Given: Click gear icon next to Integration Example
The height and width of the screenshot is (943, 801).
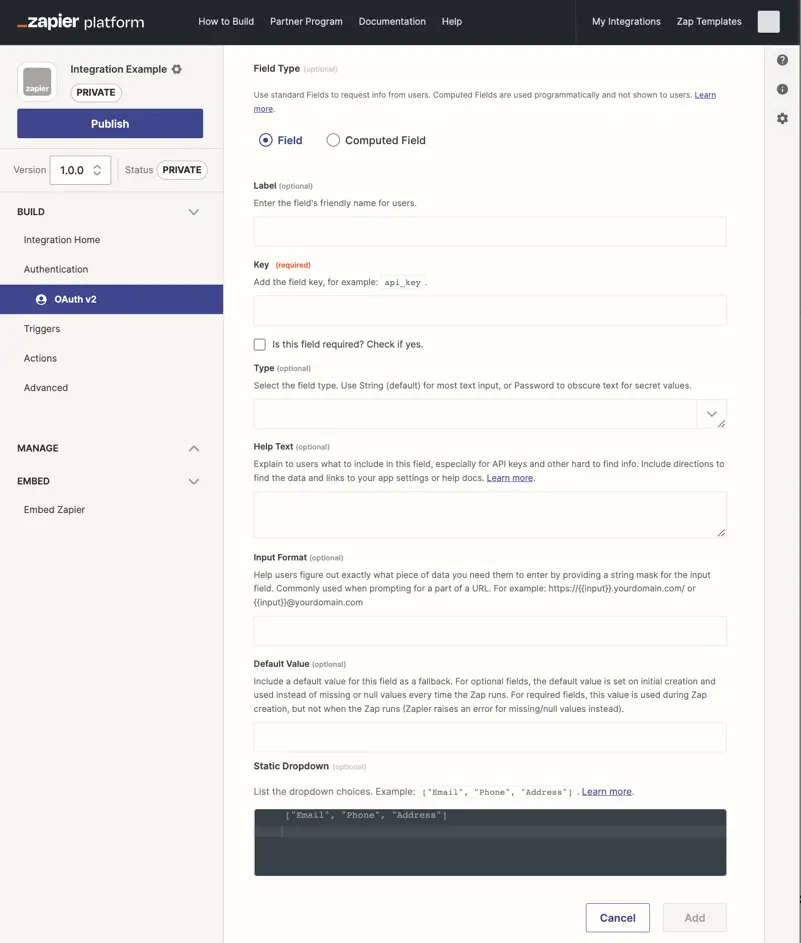Looking at the screenshot, I should coord(177,69).
